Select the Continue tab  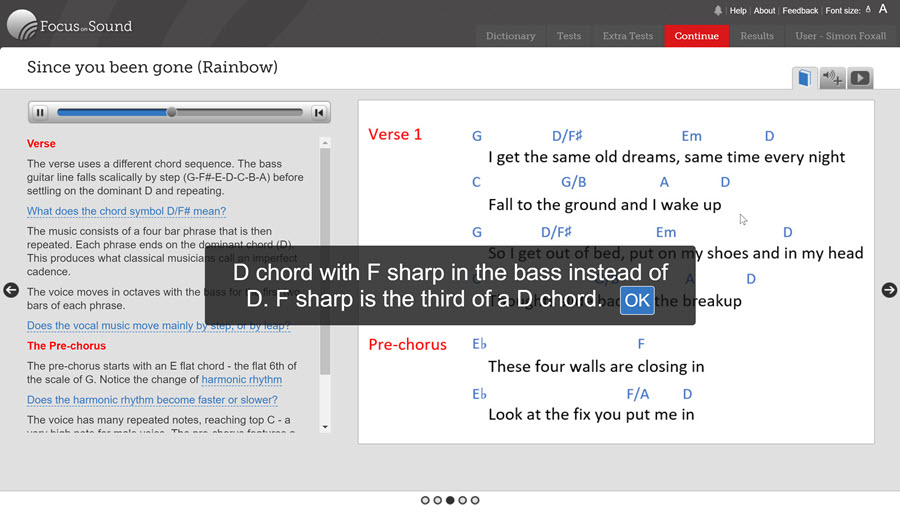[x=697, y=36]
